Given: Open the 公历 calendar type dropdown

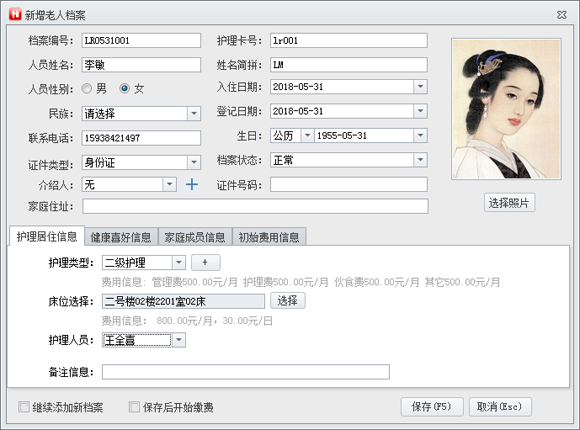Looking at the screenshot, I should click(307, 135).
